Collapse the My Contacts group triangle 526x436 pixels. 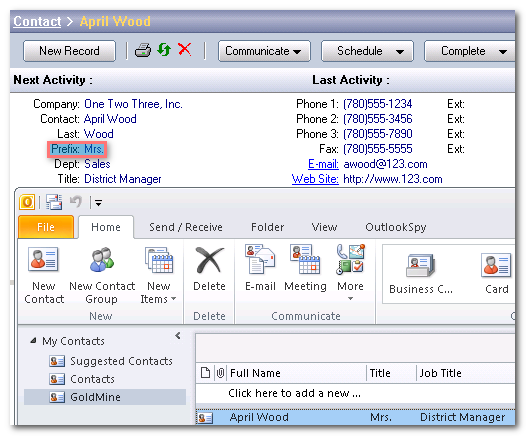33,341
